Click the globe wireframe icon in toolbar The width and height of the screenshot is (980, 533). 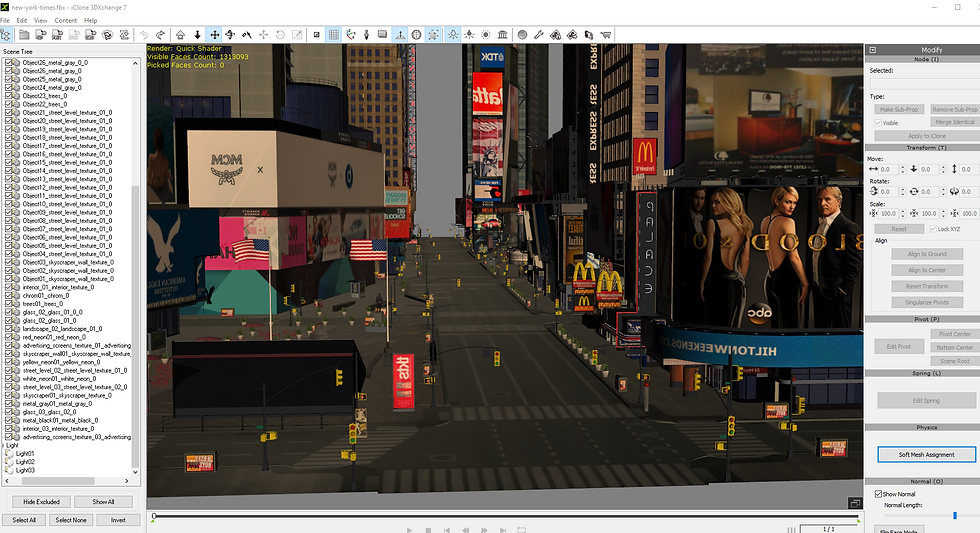coord(416,35)
